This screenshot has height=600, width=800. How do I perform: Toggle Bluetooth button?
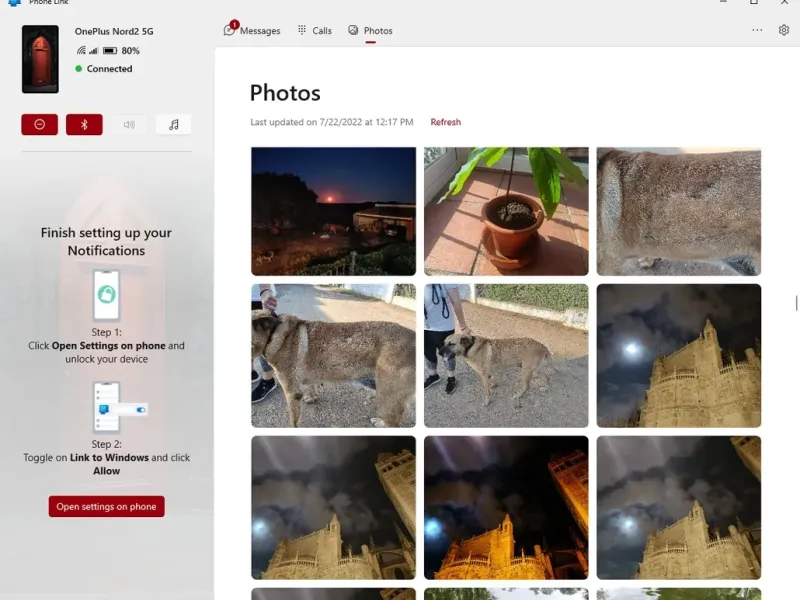pos(84,124)
